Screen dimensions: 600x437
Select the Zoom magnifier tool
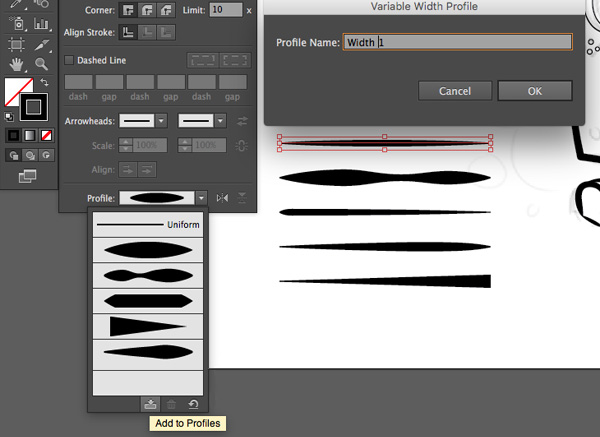coord(42,64)
